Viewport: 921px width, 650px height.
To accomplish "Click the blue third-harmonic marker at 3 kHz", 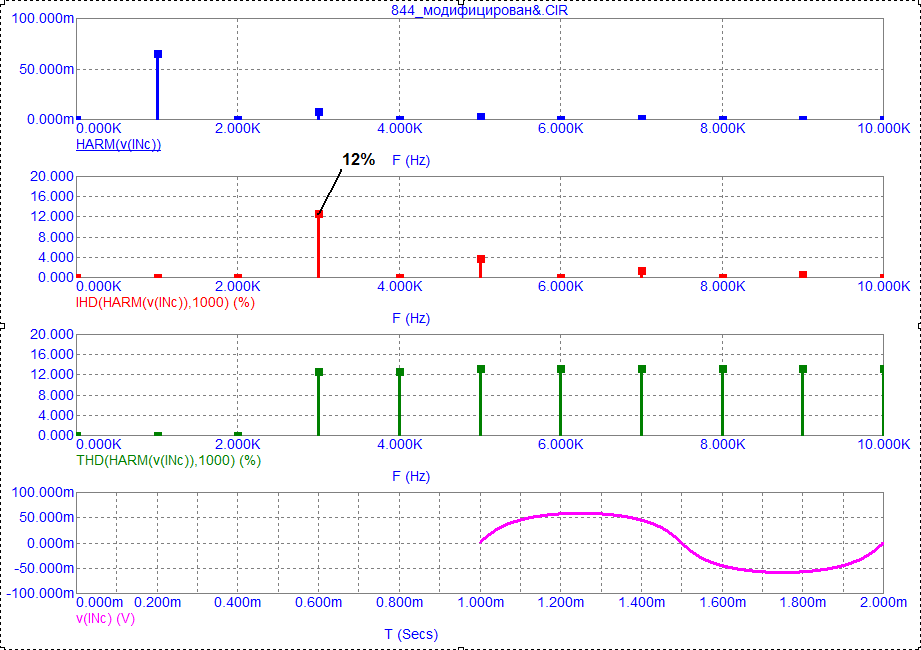I will [319, 112].
